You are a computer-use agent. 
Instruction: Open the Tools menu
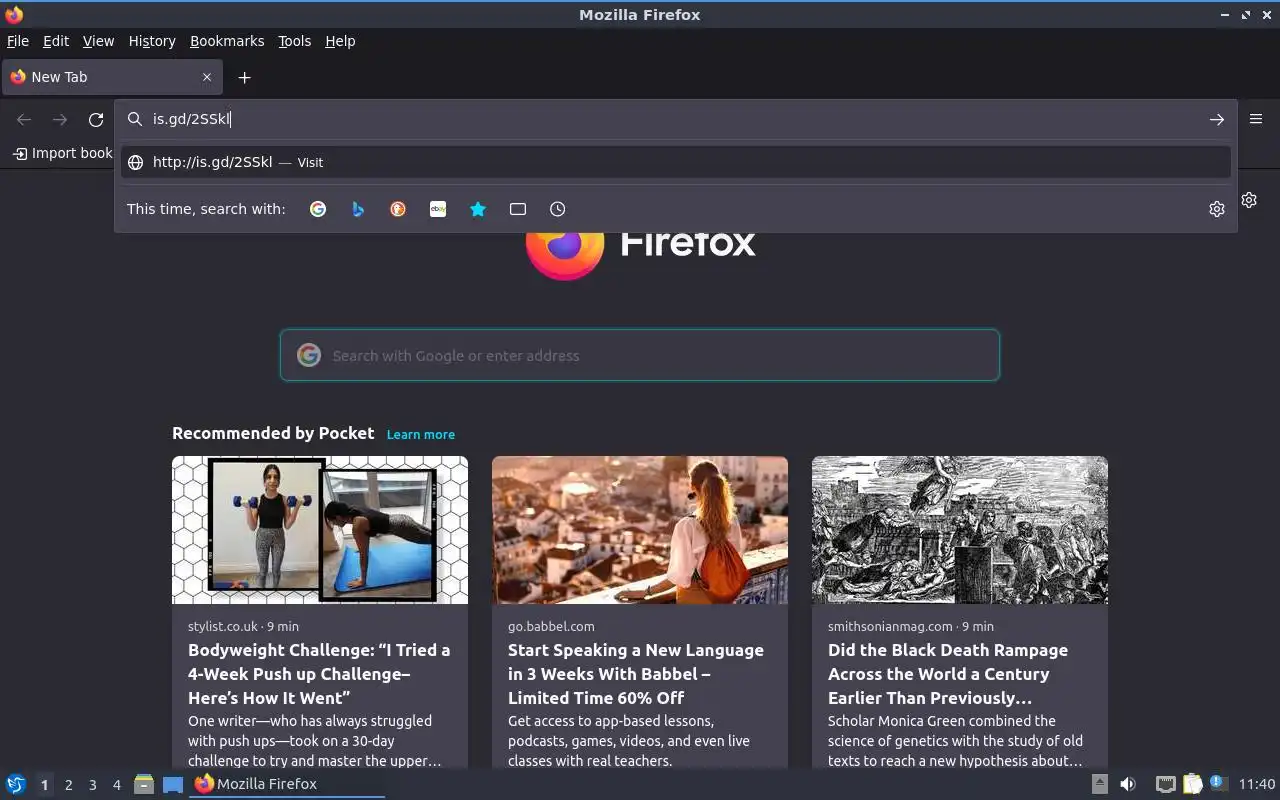(x=294, y=41)
